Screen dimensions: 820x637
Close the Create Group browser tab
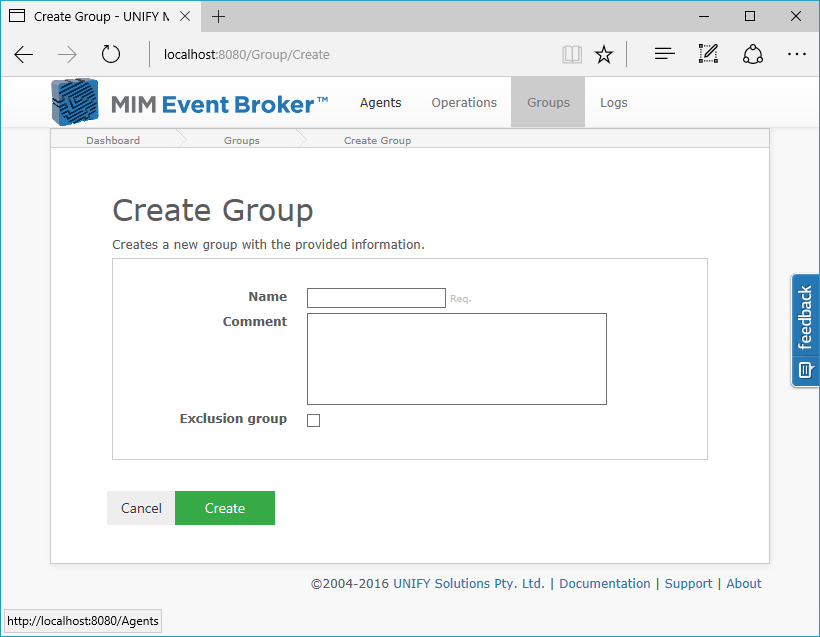pyautogui.click(x=185, y=16)
